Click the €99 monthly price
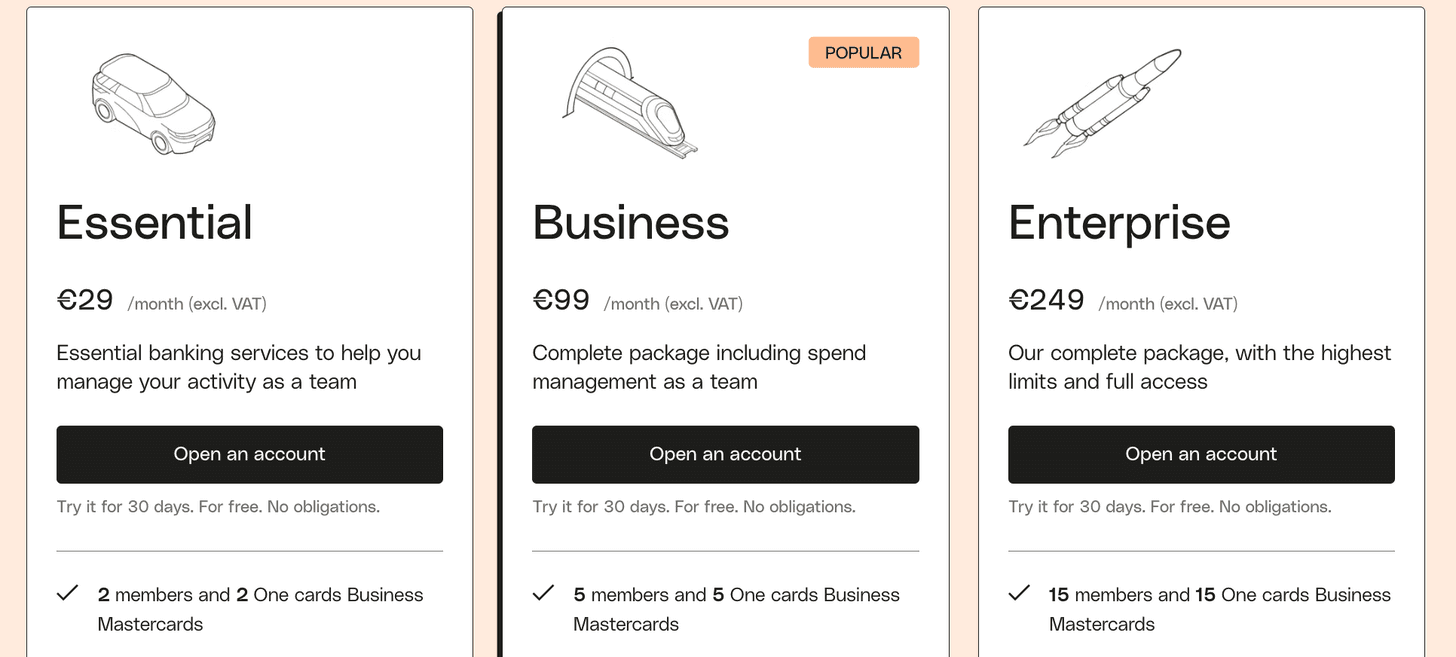This screenshot has height=657, width=1456. click(x=562, y=300)
